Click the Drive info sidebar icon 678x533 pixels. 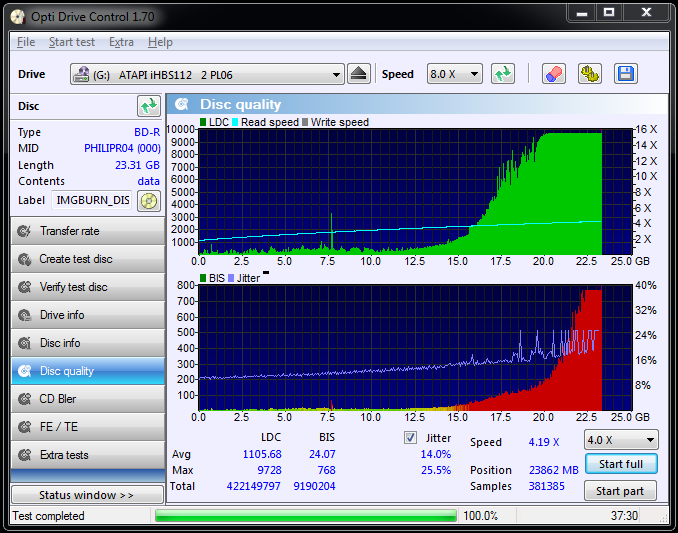pyautogui.click(x=24, y=315)
